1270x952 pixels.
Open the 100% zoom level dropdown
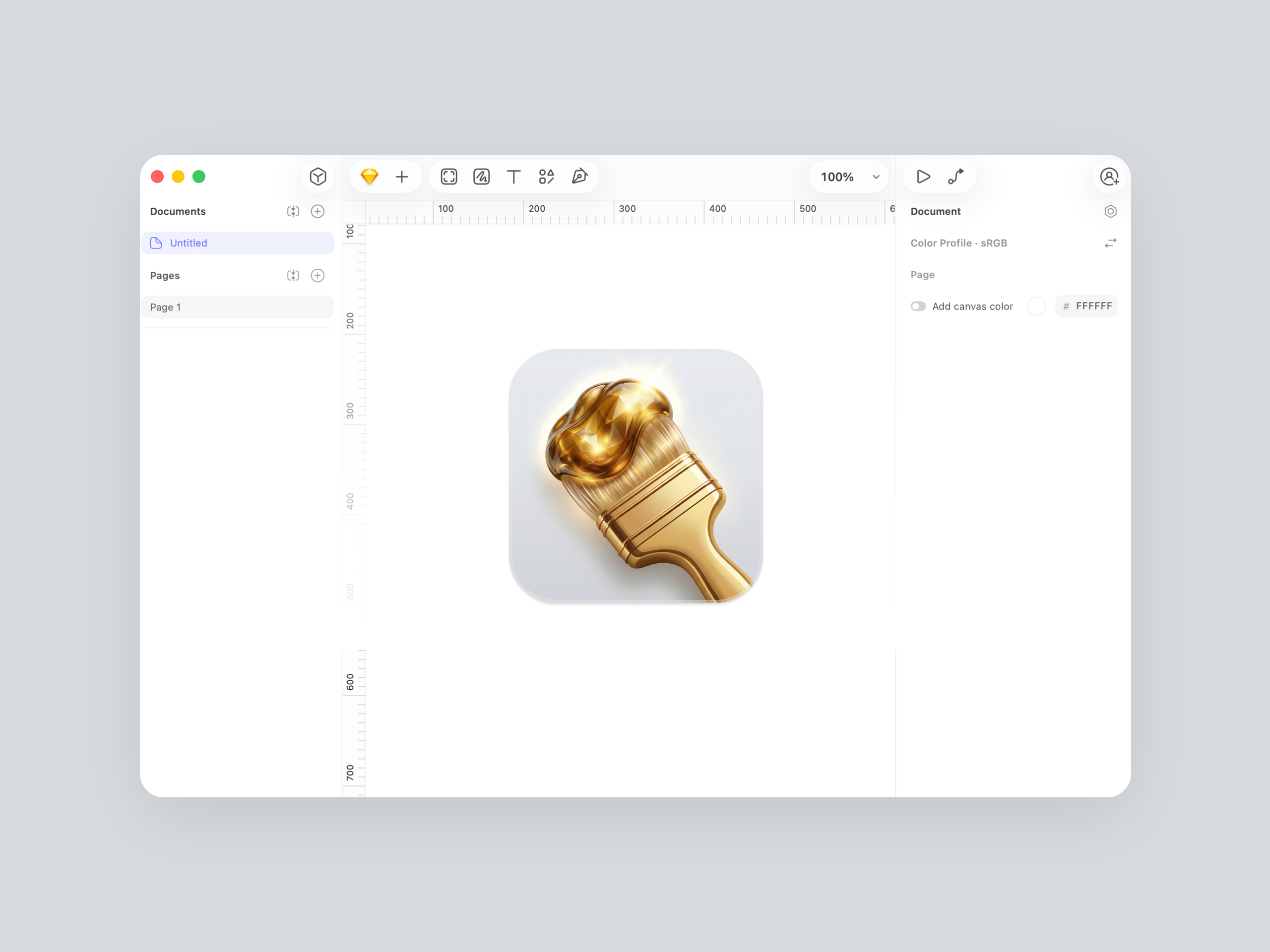(x=848, y=177)
